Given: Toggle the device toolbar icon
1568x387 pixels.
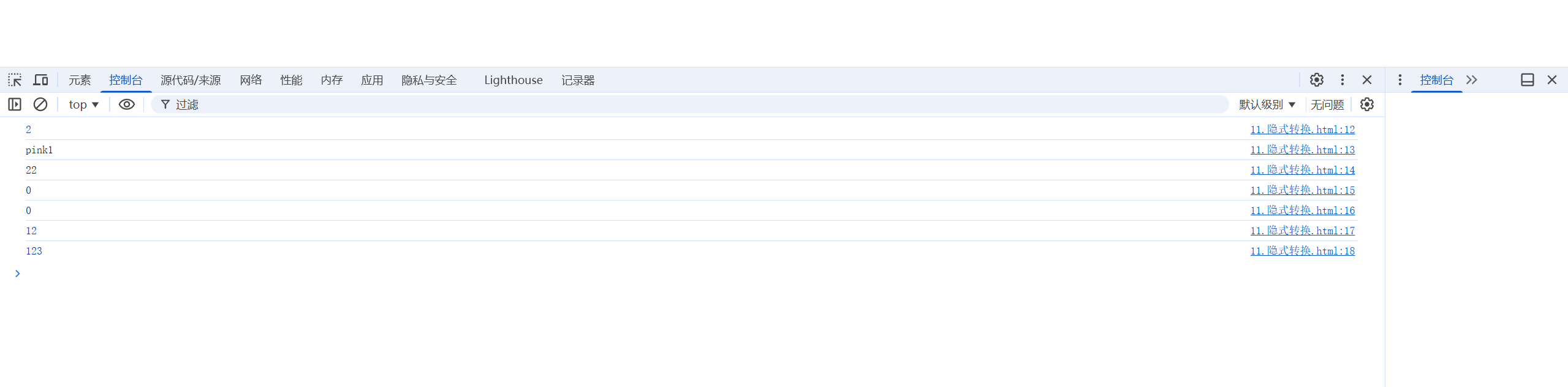Looking at the screenshot, I should 40,80.
